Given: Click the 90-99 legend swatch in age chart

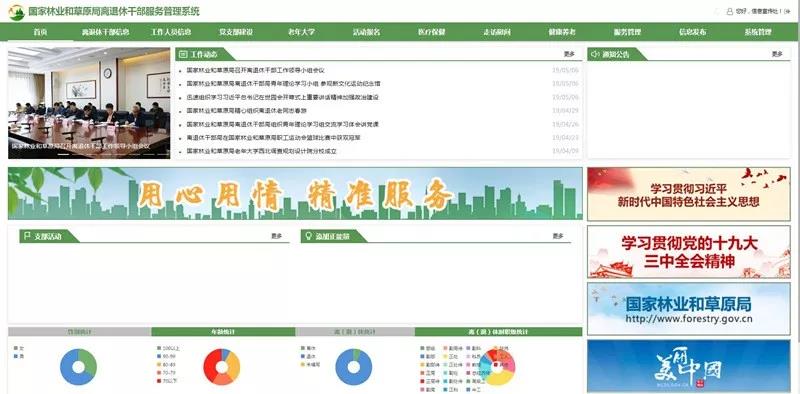Looking at the screenshot, I should 160,357.
